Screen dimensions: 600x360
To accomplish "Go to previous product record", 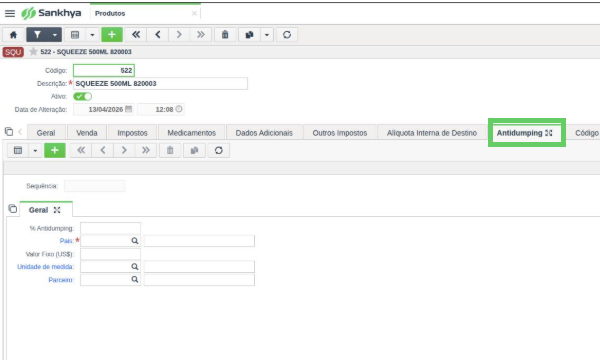I will pyautogui.click(x=158, y=35).
